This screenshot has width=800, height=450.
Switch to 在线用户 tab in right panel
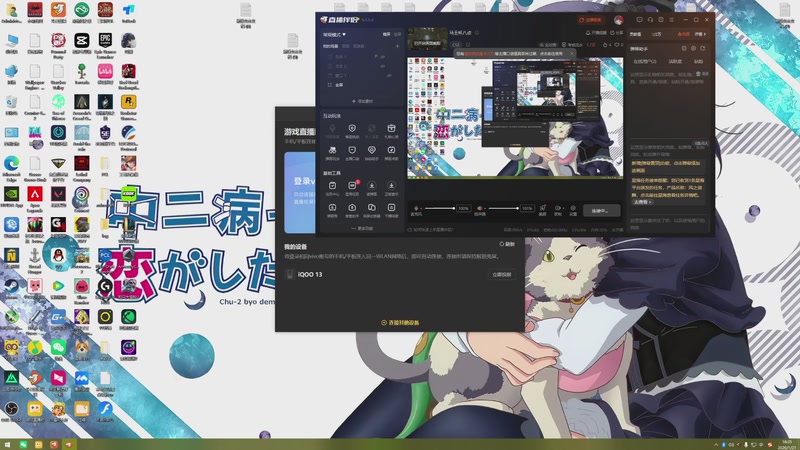coord(644,61)
